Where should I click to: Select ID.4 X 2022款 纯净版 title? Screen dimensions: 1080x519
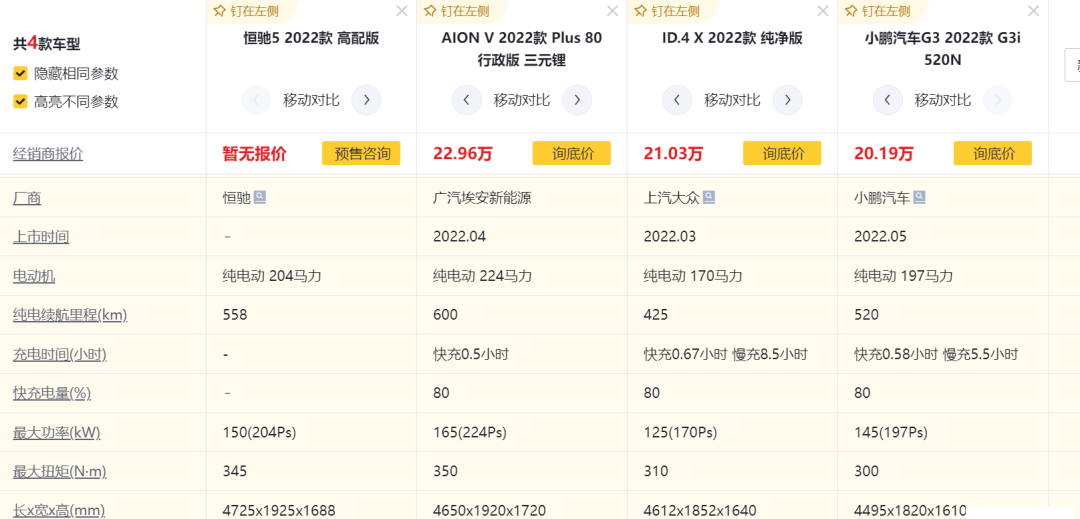point(732,39)
